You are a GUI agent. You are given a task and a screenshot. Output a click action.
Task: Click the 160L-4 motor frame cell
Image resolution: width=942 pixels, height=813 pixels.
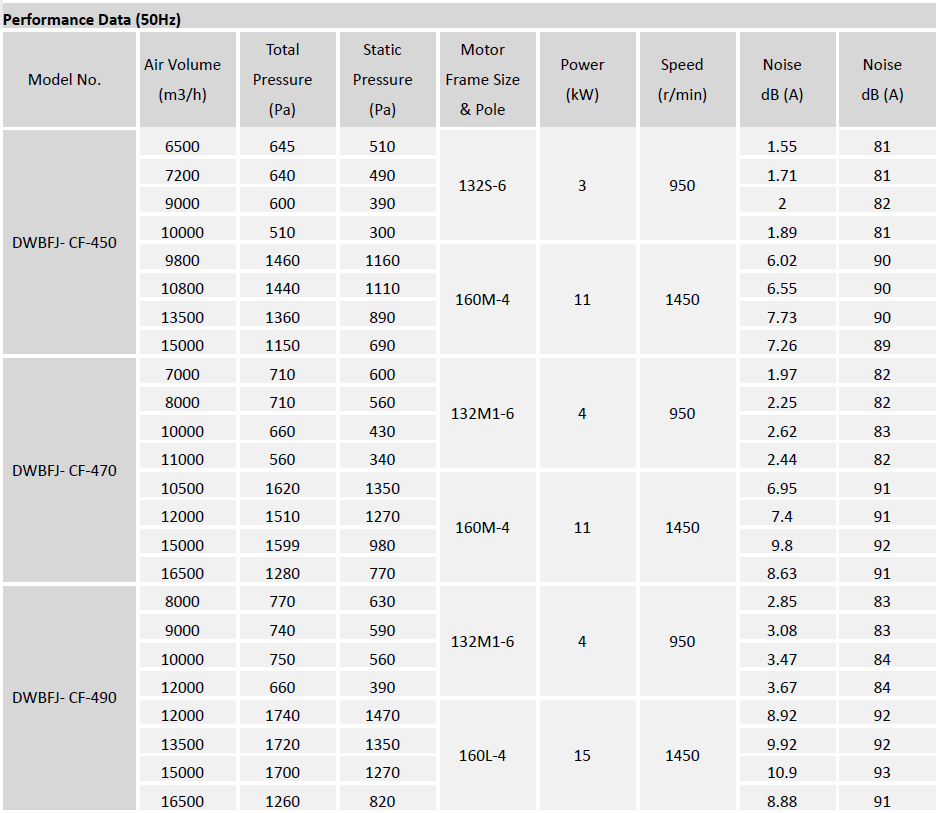pyautogui.click(x=482, y=756)
